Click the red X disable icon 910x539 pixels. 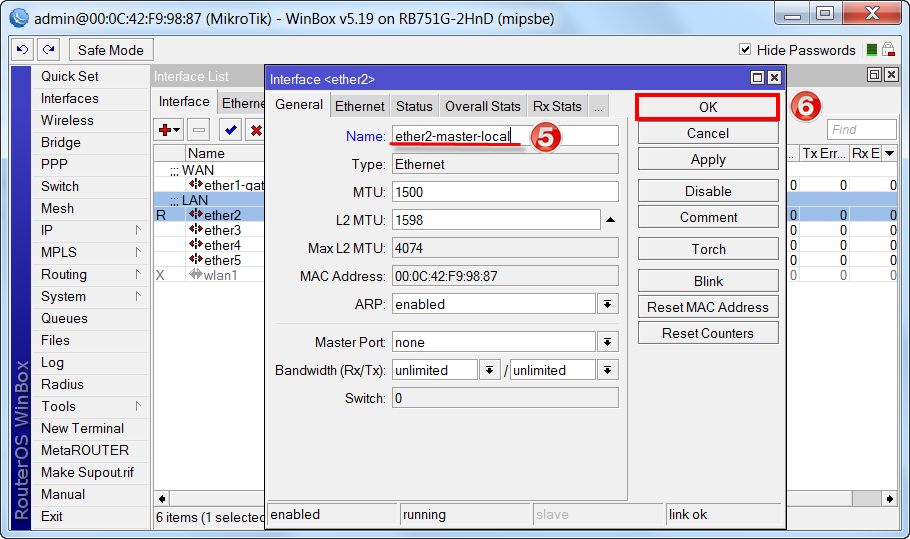point(255,130)
